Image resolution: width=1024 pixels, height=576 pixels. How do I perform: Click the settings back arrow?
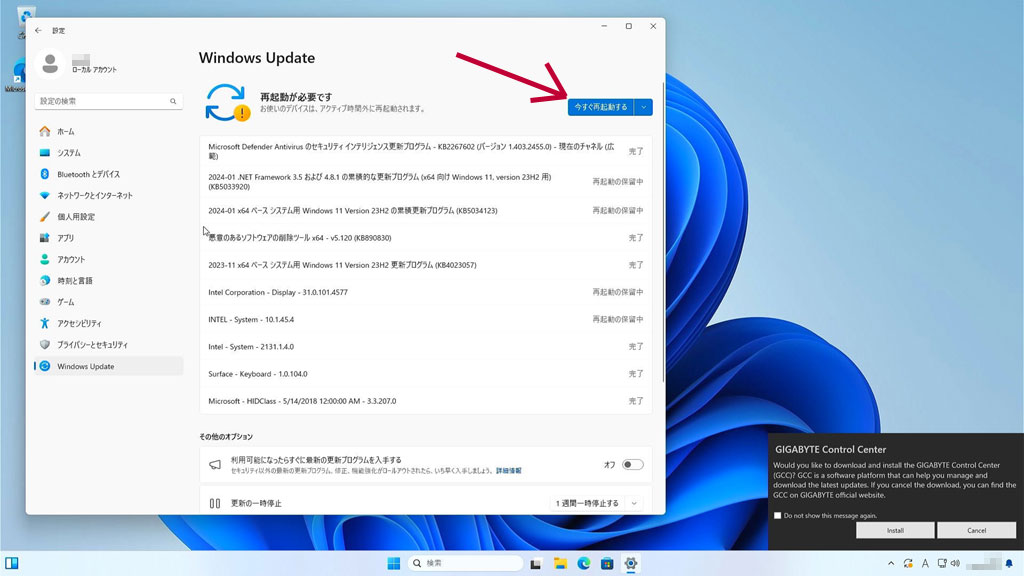pos(38,30)
